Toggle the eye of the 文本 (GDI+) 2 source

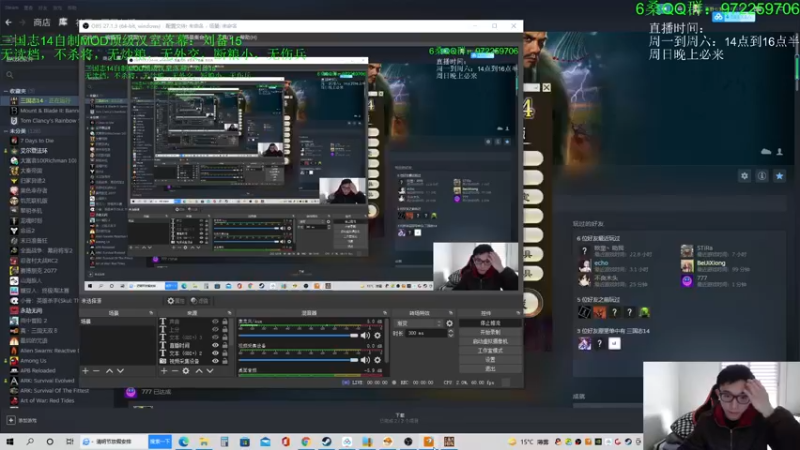[x=215, y=353]
